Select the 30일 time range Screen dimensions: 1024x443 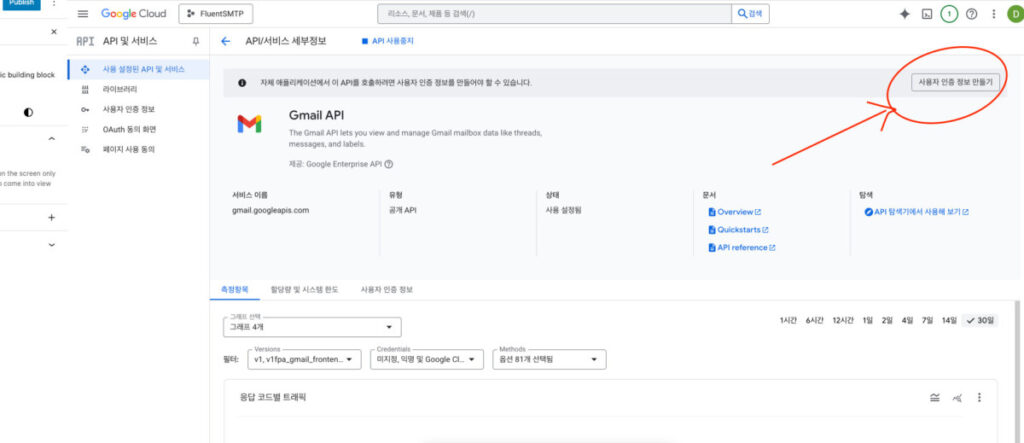[980, 320]
